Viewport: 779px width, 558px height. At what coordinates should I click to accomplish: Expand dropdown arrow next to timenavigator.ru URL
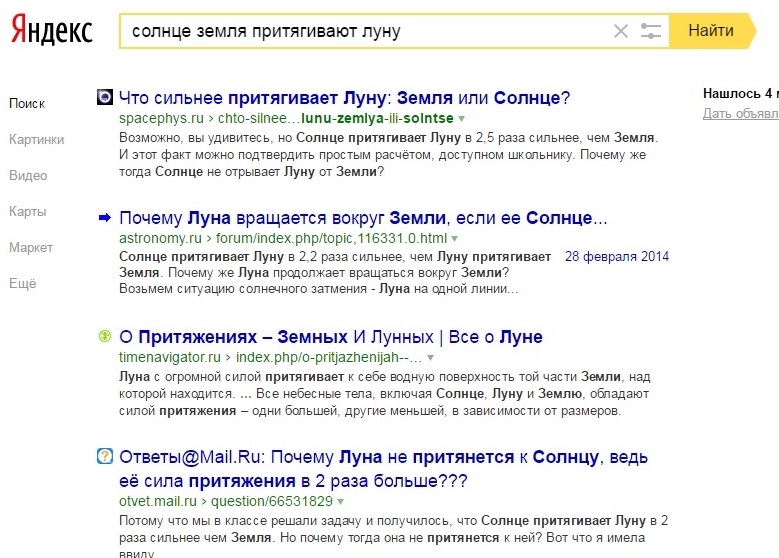click(430, 358)
